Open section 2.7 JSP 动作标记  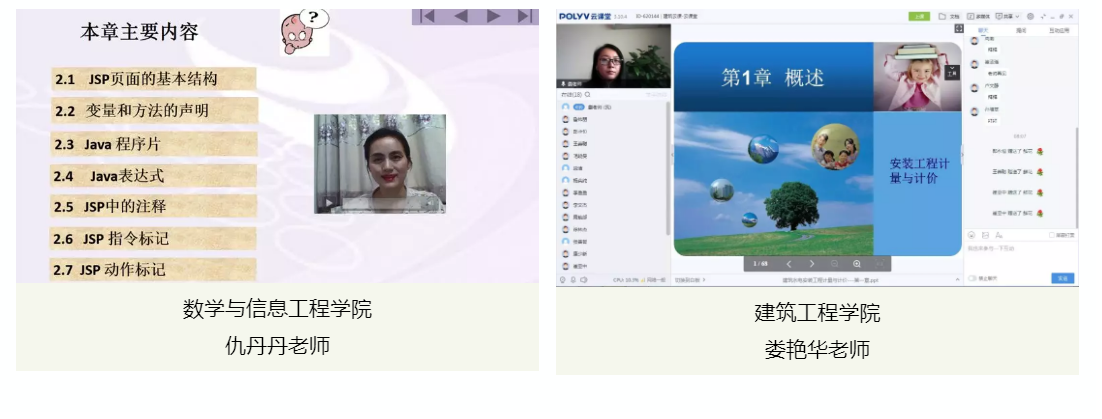[x=153, y=270]
